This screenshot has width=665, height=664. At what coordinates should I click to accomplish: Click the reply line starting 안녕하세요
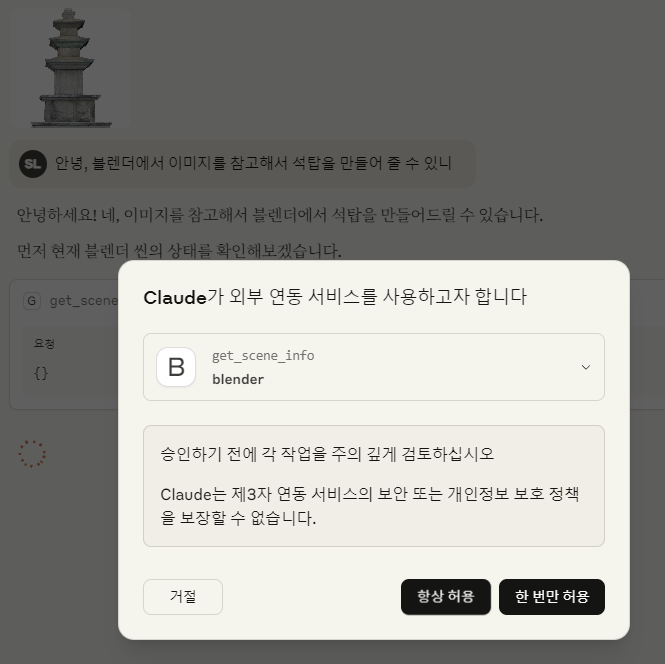click(x=280, y=215)
